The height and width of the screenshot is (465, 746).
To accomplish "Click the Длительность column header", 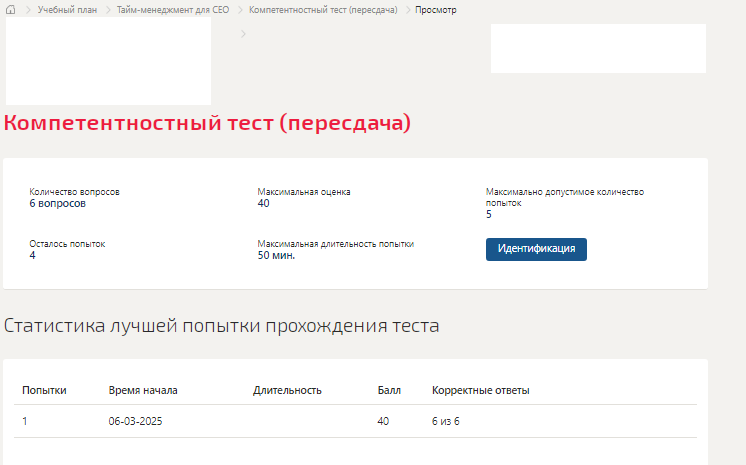I will [287, 390].
